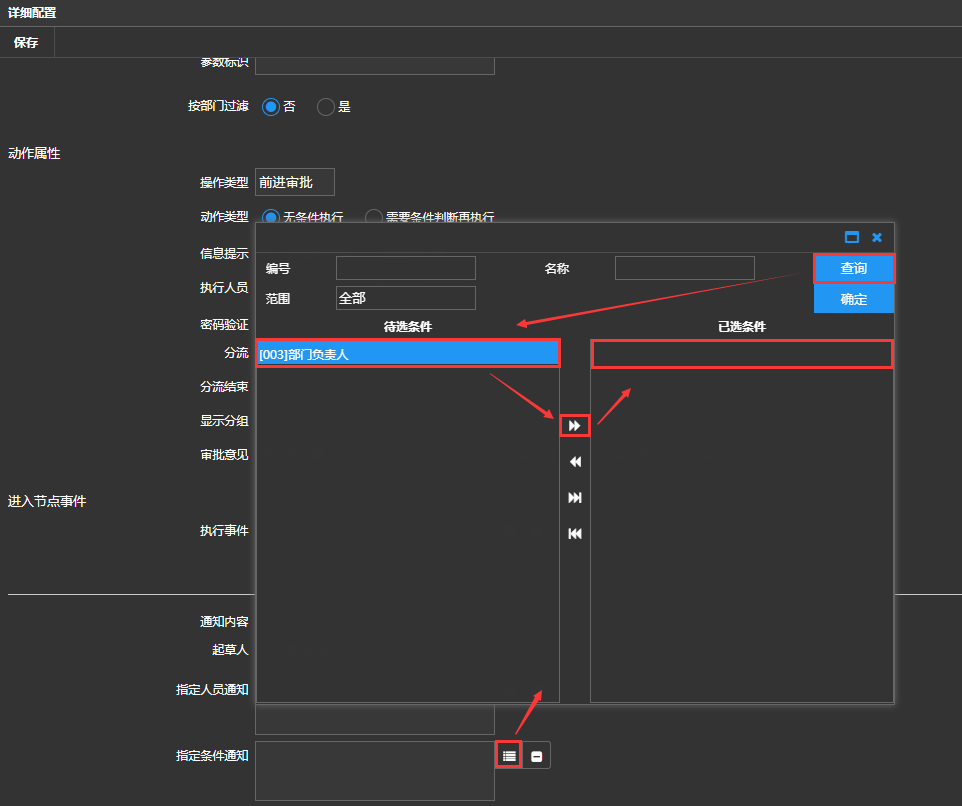Click the 名称 input field
This screenshot has height=806, width=962.
(684, 268)
